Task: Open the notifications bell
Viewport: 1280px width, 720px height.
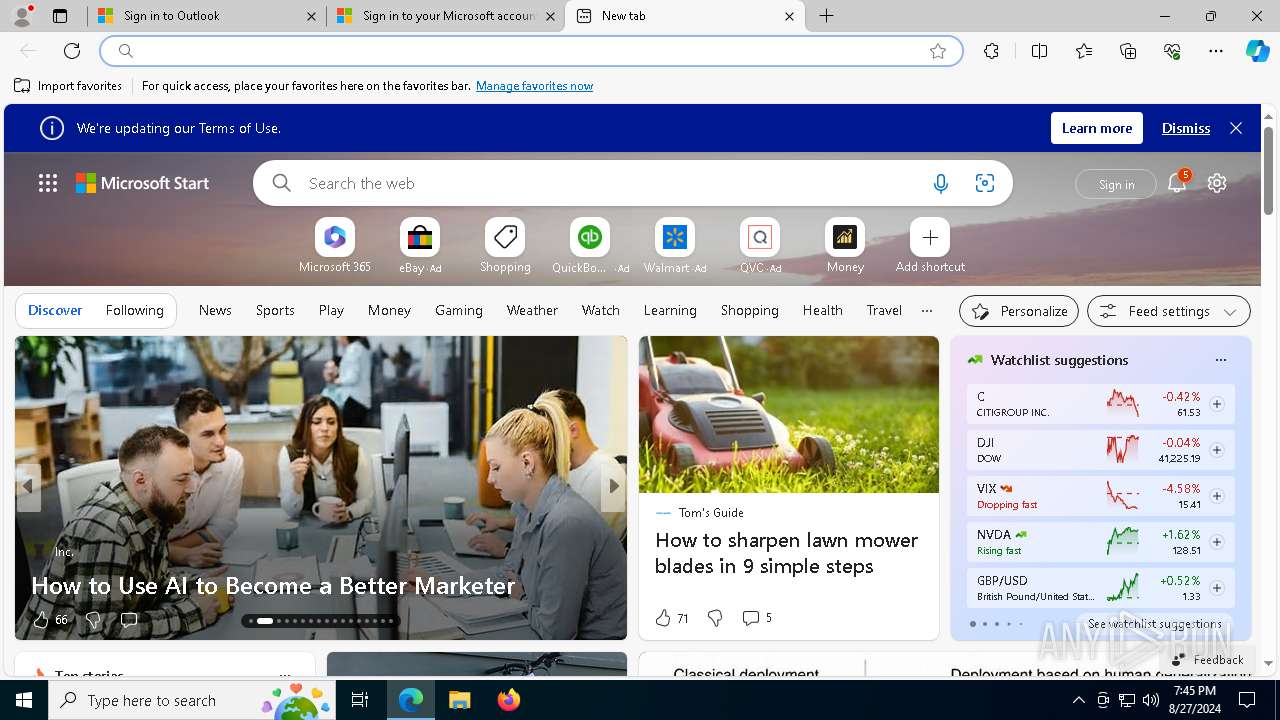Action: click(1177, 183)
